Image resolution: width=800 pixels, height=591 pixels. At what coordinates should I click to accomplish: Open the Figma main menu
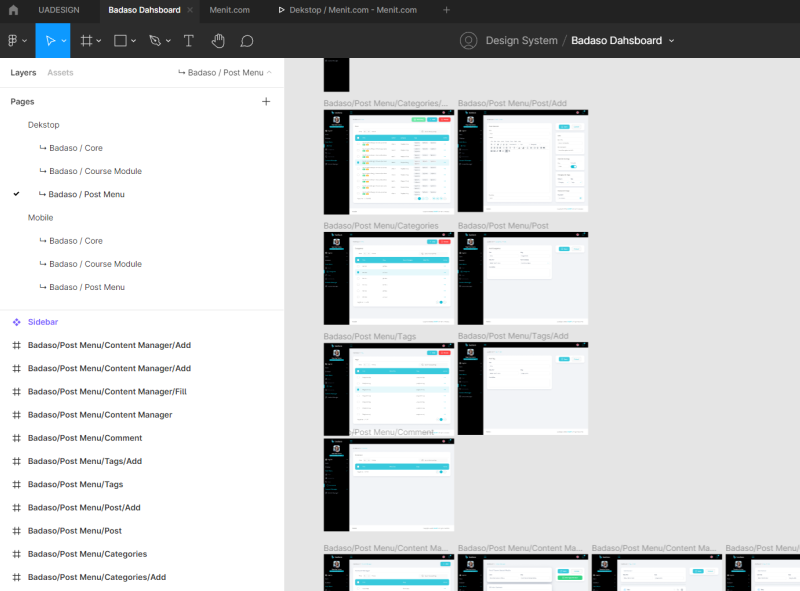[x=16, y=41]
